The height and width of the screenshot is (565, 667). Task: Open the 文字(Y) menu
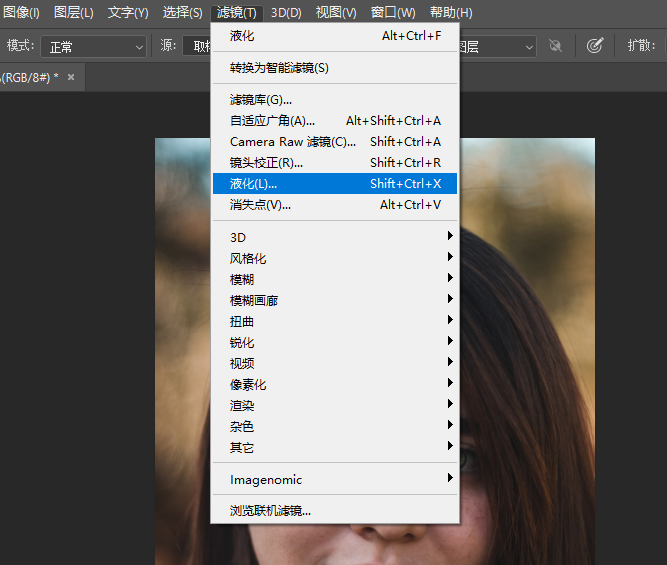click(x=128, y=13)
